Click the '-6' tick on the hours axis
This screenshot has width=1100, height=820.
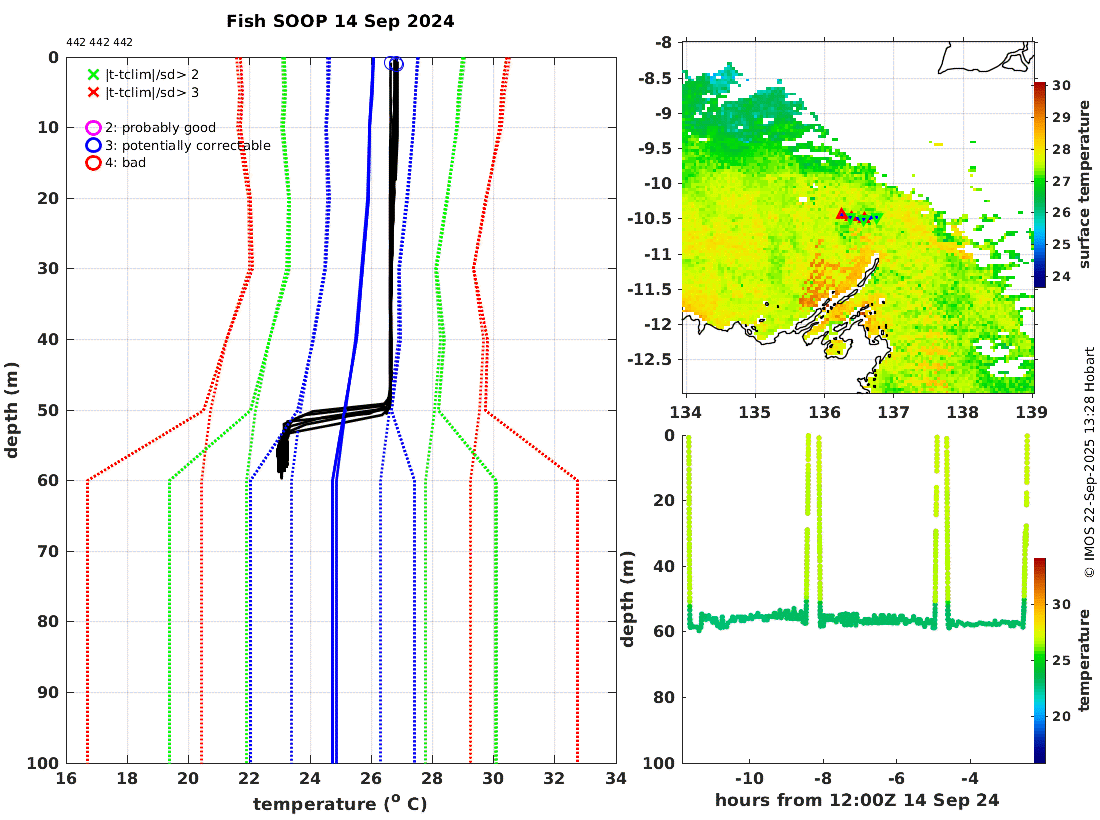(896, 779)
